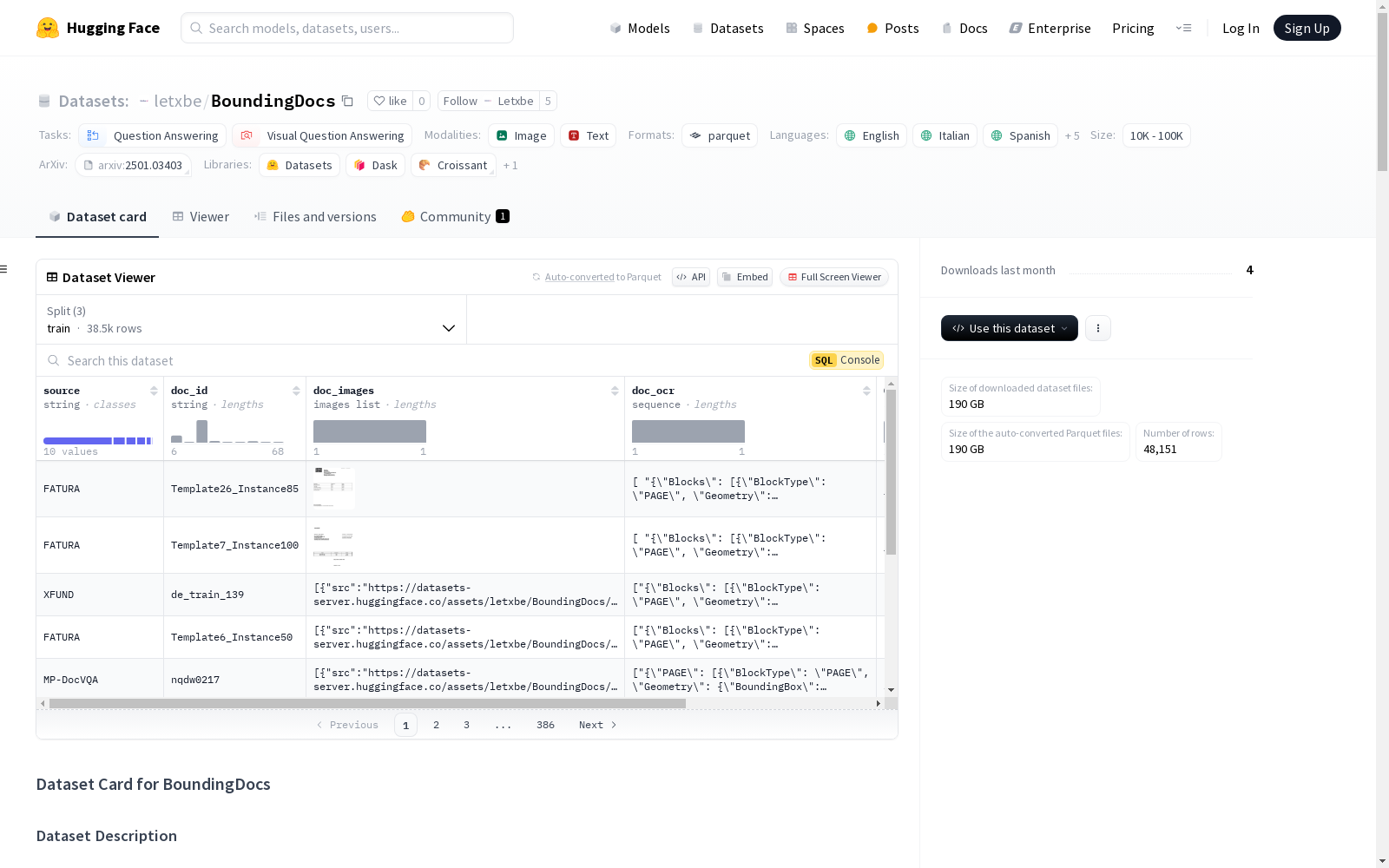Copy dataset name with the copy icon
The width and height of the screenshot is (1389, 868).
coord(347,101)
